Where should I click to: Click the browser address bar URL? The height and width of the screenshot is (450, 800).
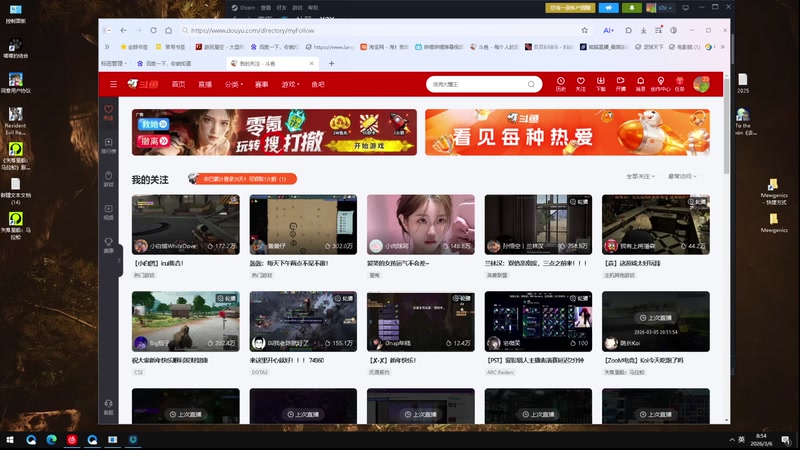tap(253, 31)
